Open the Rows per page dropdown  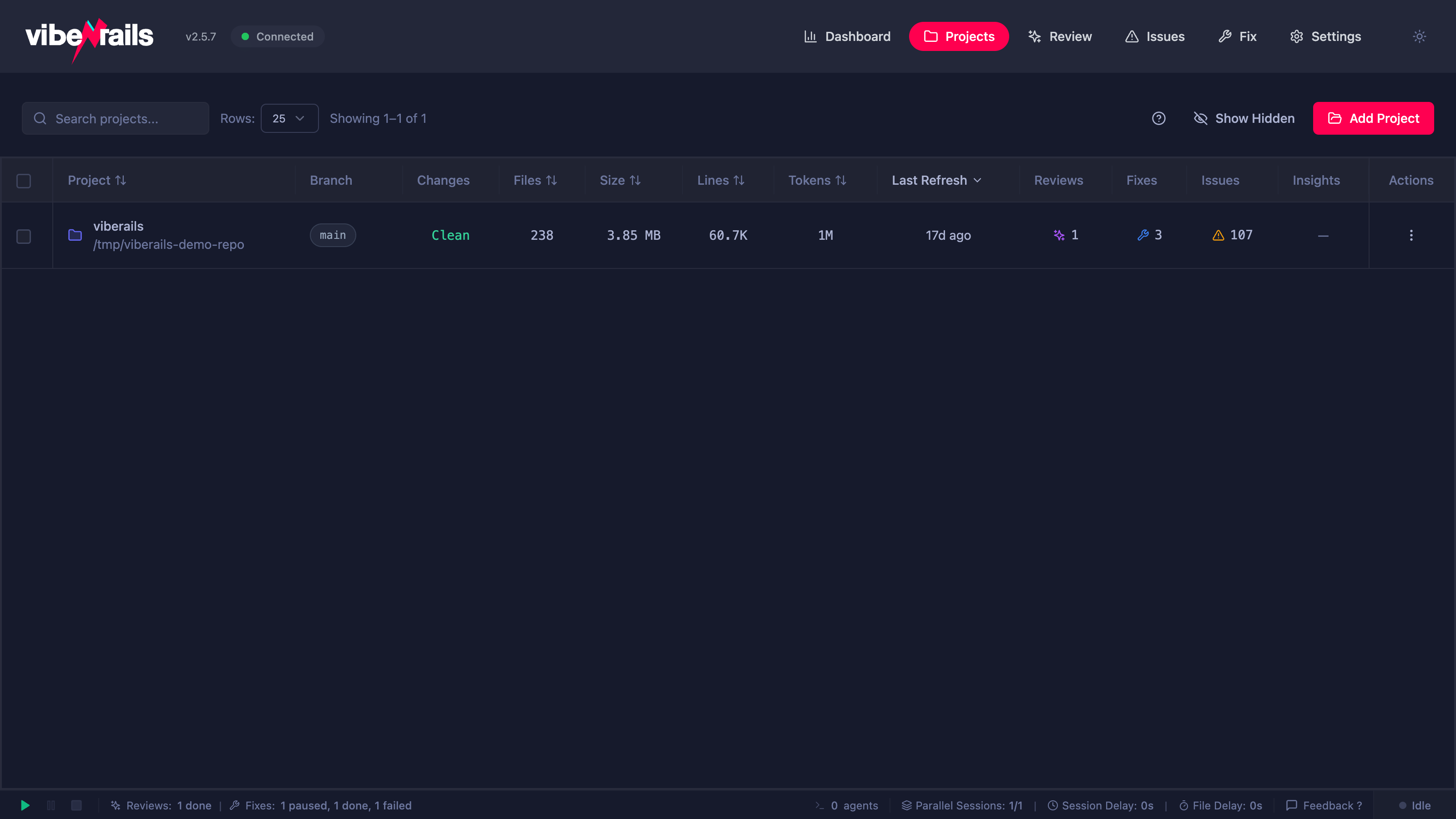289,118
